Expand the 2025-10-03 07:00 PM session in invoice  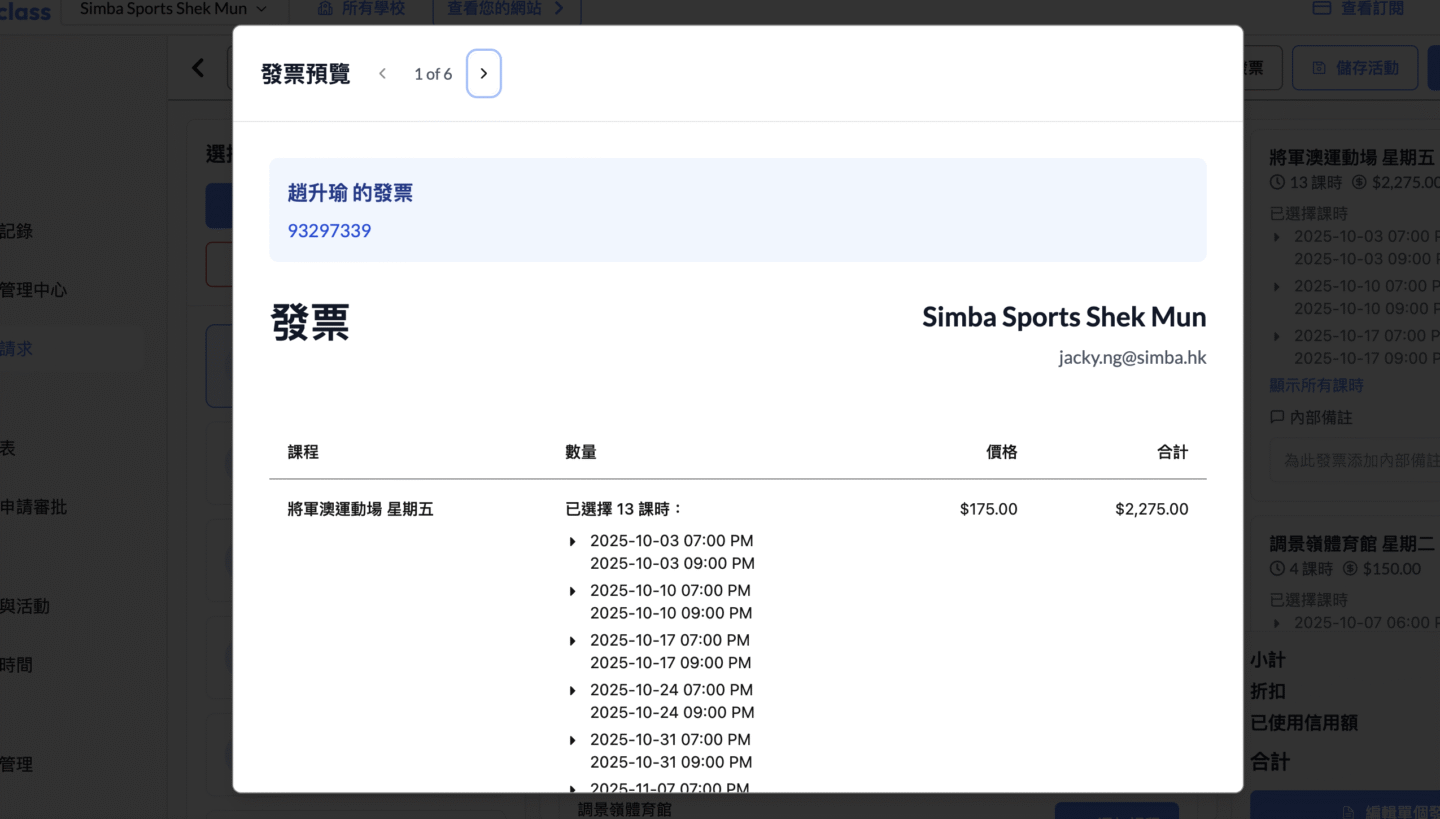(x=573, y=542)
